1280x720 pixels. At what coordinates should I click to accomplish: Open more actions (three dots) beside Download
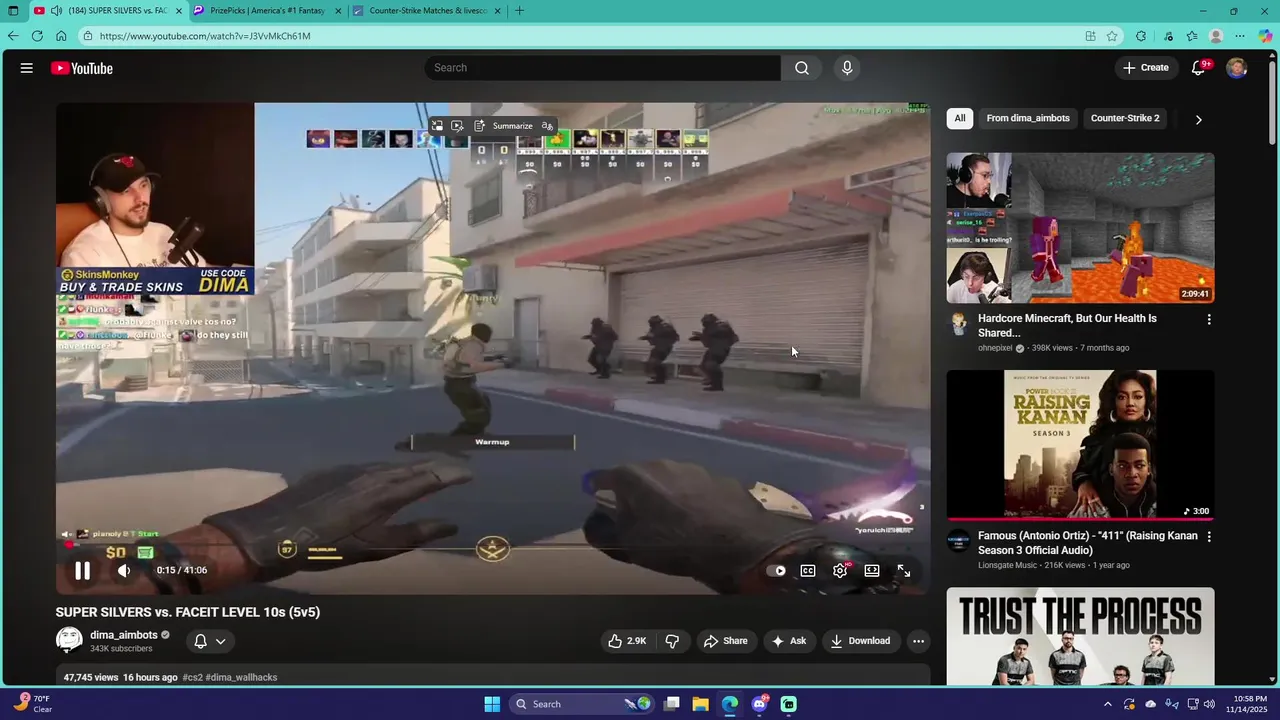click(x=918, y=641)
